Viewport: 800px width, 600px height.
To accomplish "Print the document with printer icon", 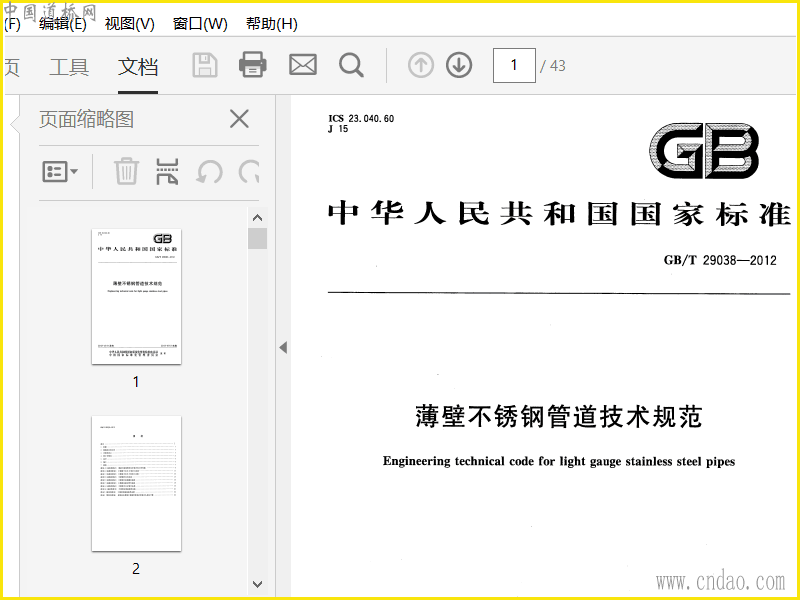I will [x=253, y=65].
